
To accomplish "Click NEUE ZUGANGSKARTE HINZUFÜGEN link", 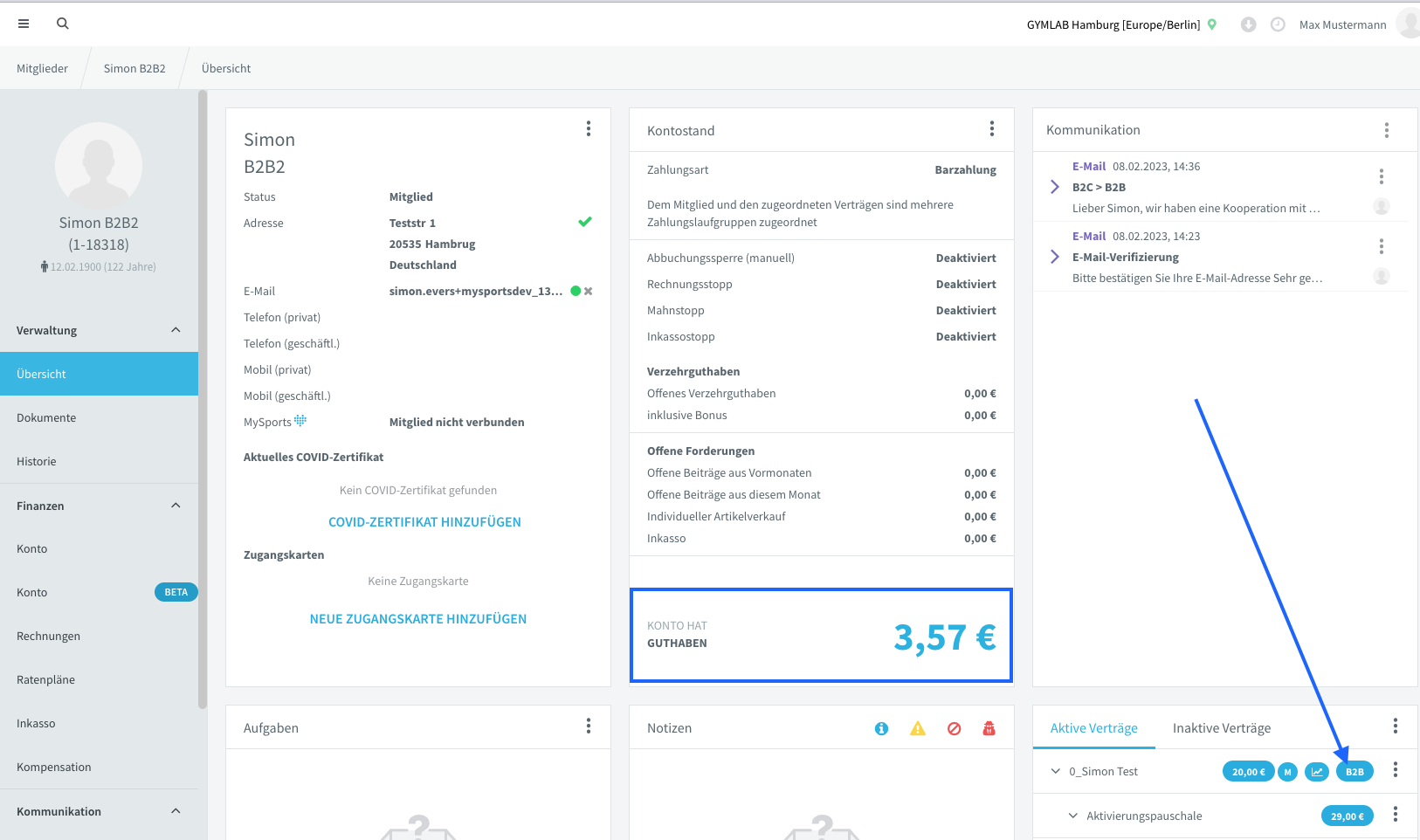I will click(418, 619).
